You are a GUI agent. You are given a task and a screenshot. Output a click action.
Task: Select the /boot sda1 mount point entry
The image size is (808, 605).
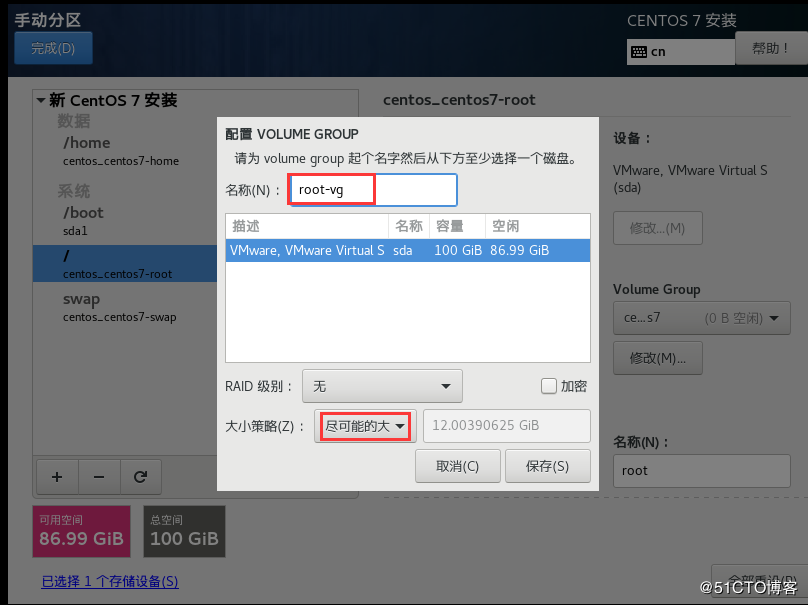[x=125, y=221]
